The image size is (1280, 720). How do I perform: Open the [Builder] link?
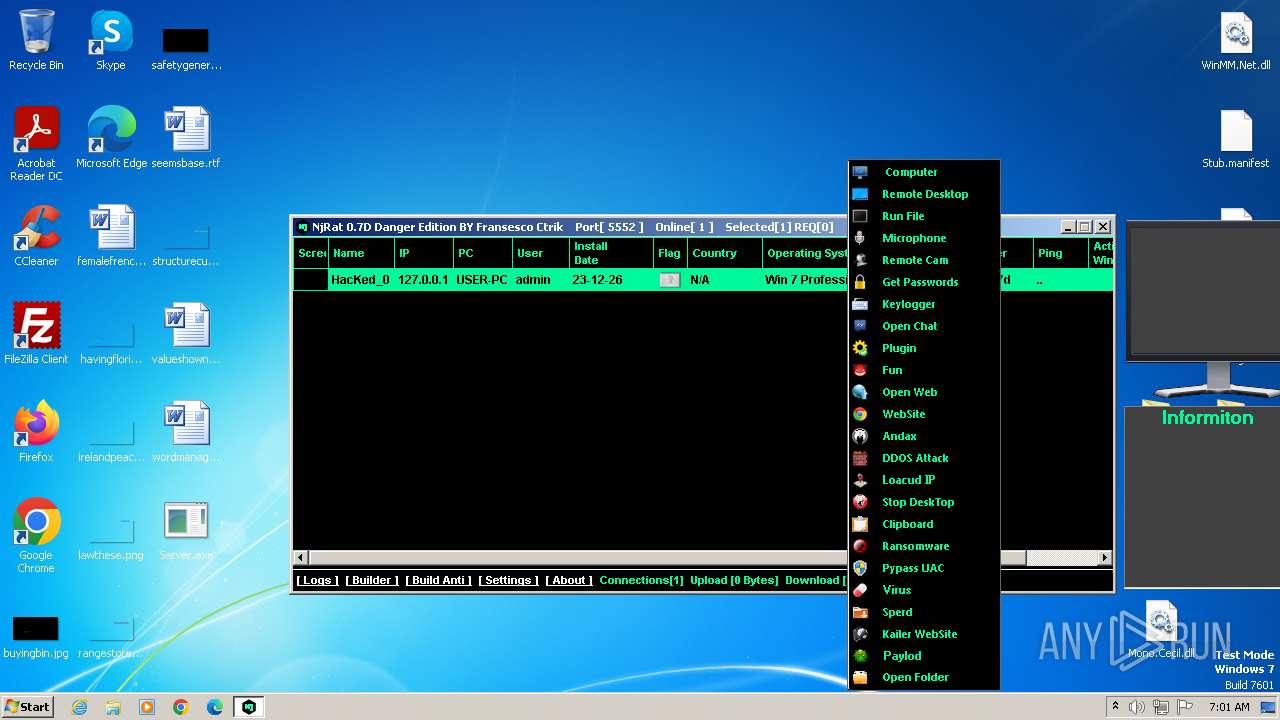click(x=372, y=580)
